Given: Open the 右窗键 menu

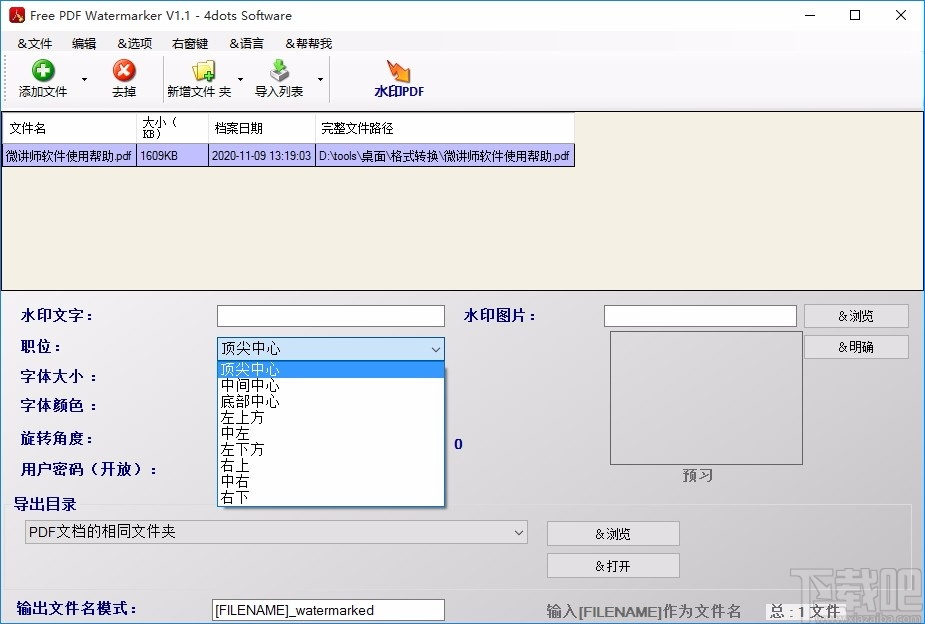Looking at the screenshot, I should click(x=190, y=44).
